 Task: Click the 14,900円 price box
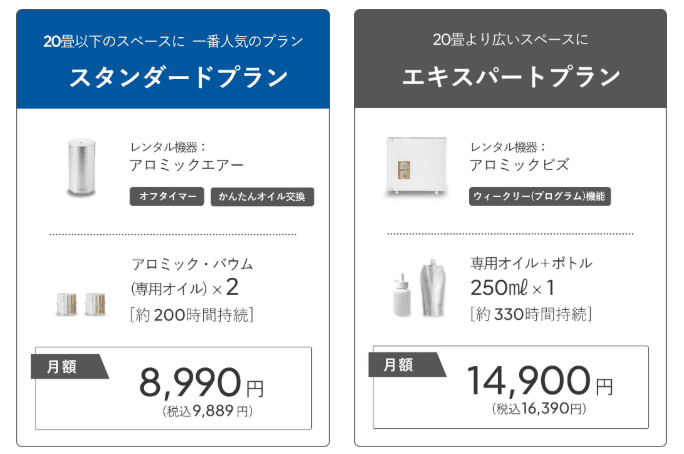pos(511,387)
